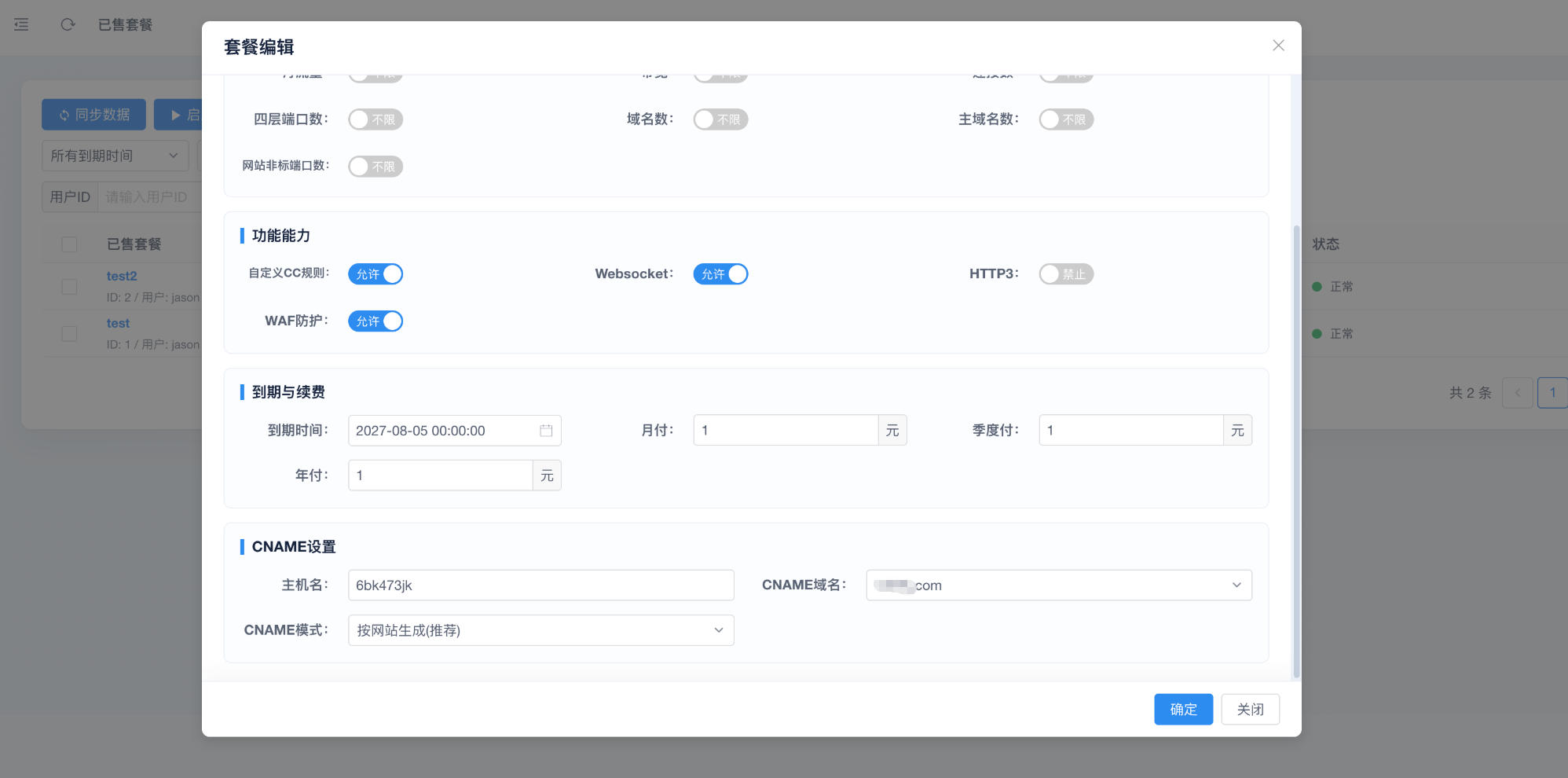Open the CNAME模式 dropdown
Viewport: 1568px width, 778px height.
541,630
